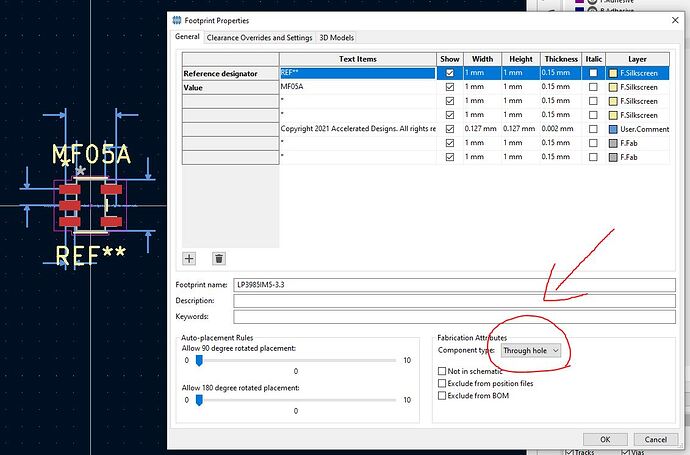Click the Value row header
The width and height of the screenshot is (690, 455).
coord(231,88)
